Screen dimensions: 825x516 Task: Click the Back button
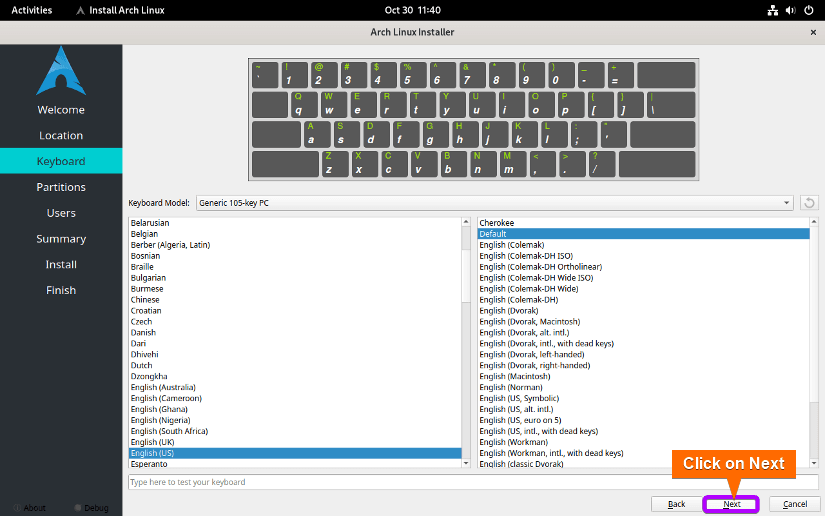(x=677, y=504)
